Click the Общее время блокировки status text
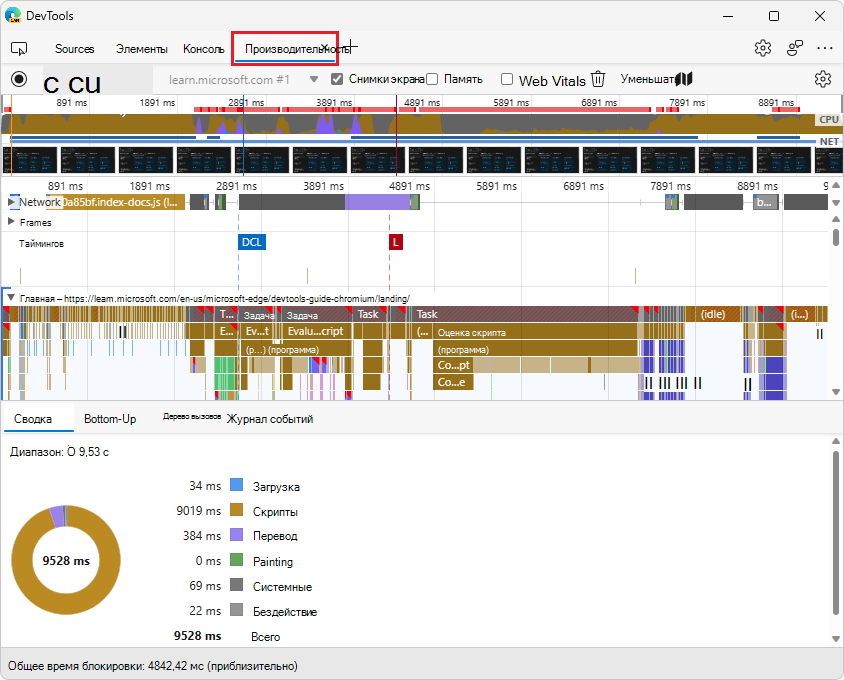 click(153, 666)
